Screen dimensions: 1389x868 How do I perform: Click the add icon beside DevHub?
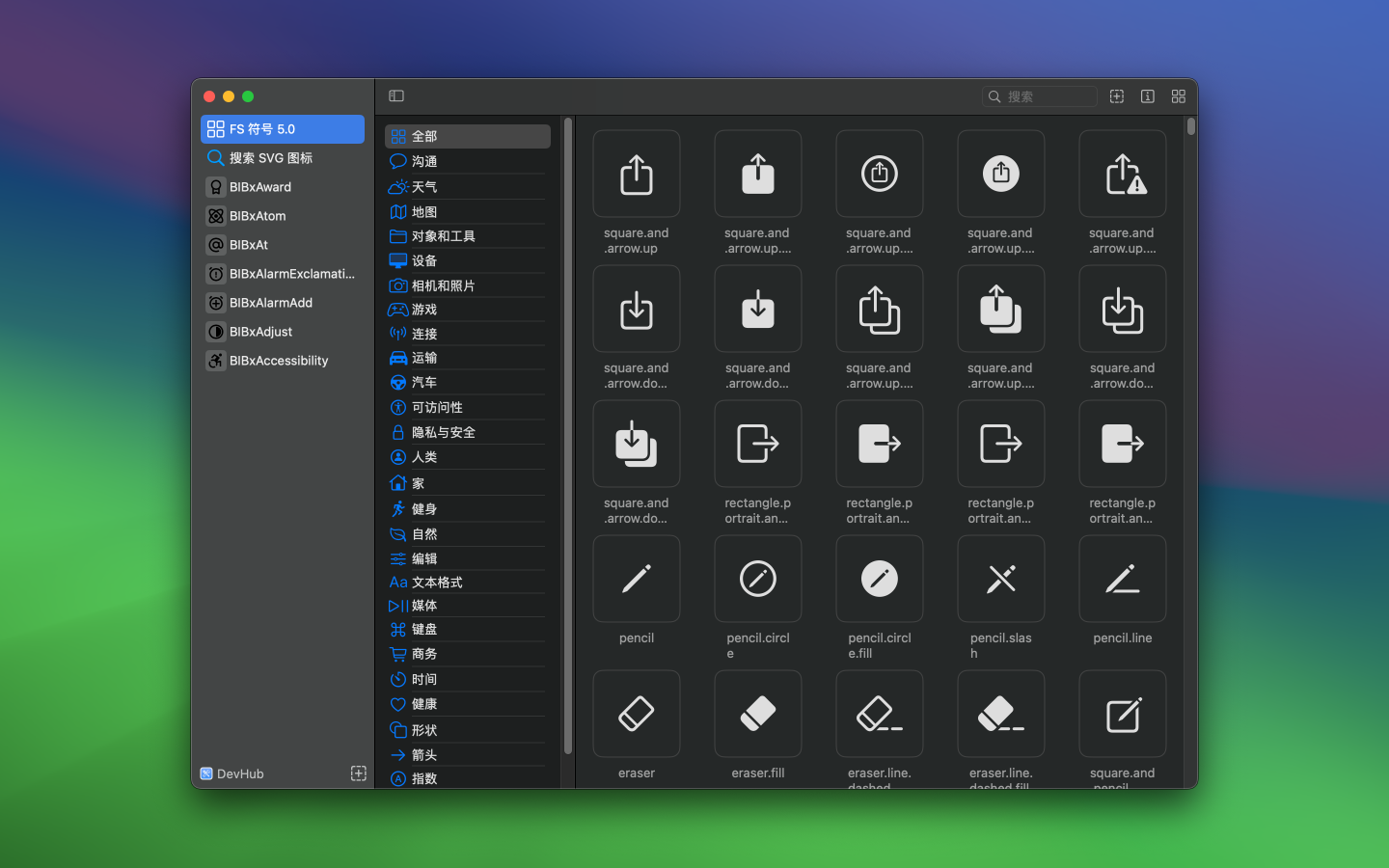pyautogui.click(x=358, y=773)
